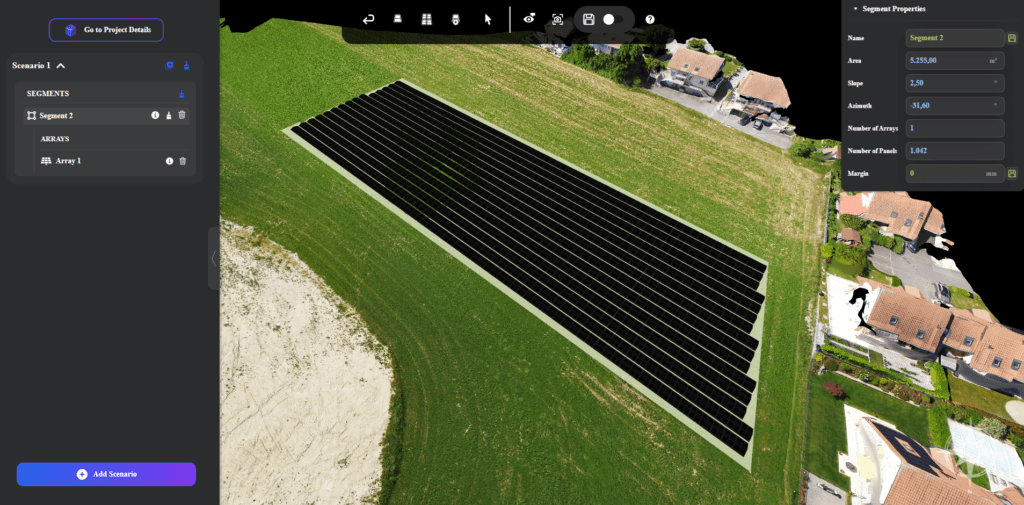Click the Add Scenario button
The image size is (1024, 505).
point(106,474)
